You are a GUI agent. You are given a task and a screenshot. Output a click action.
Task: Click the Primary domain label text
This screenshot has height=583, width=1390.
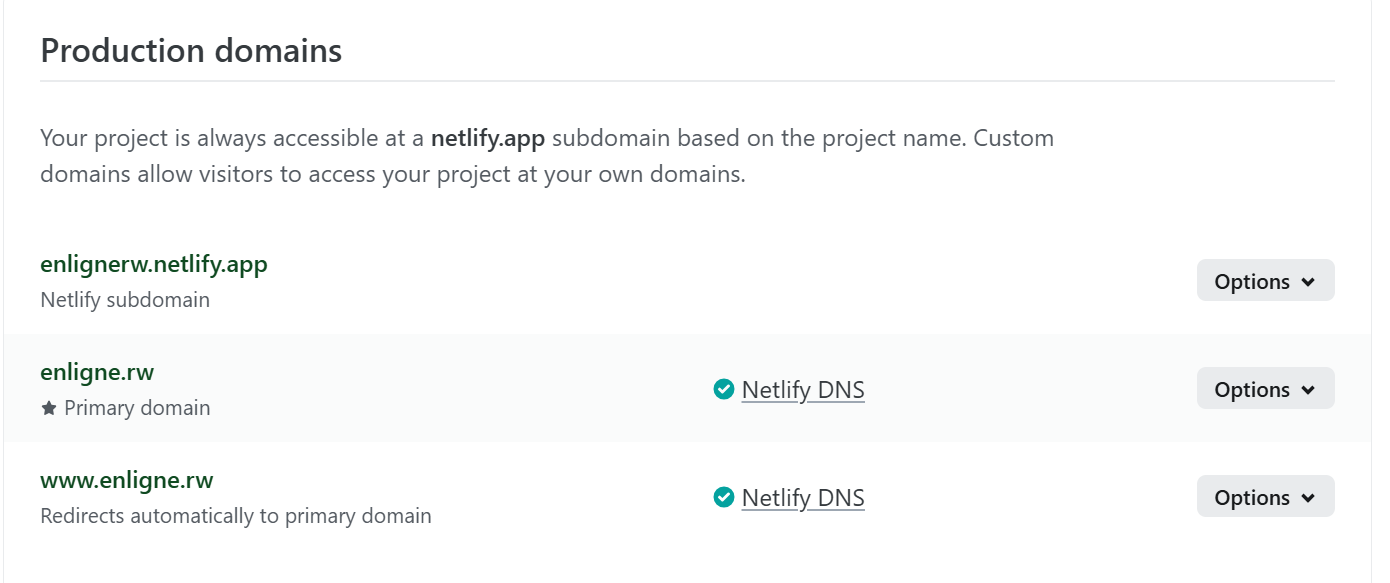(x=137, y=408)
